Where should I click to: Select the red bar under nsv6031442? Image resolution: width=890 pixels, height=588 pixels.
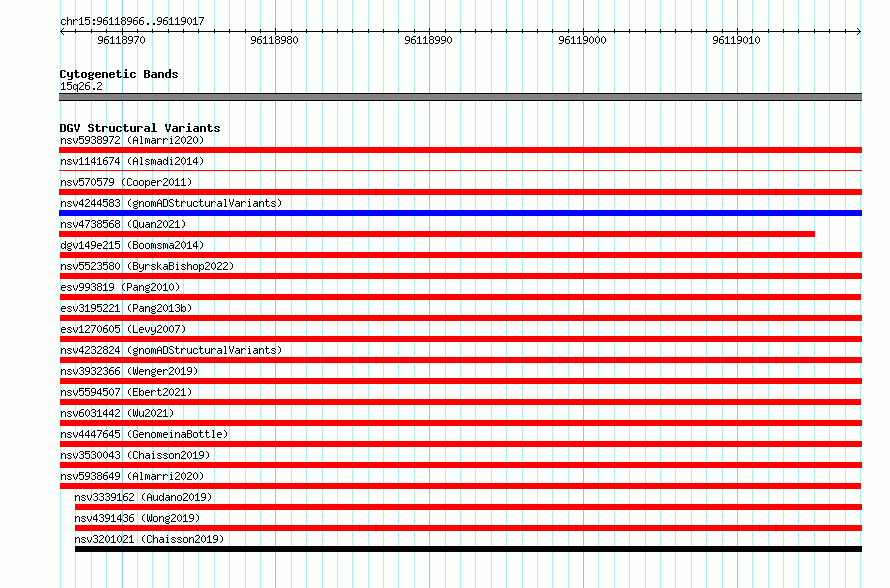[x=460, y=423]
